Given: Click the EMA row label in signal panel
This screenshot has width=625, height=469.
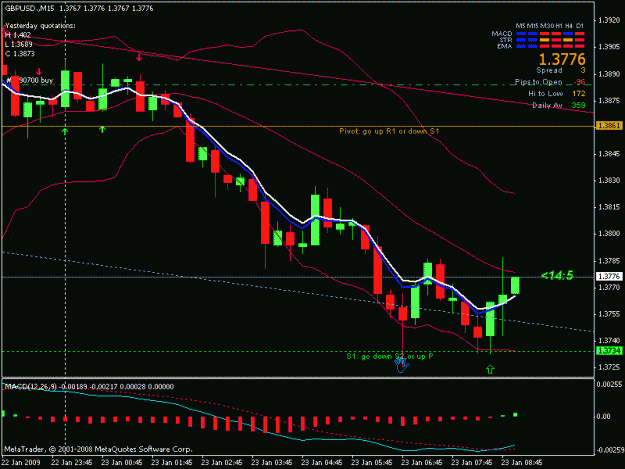Looking at the screenshot, I should click(504, 46).
